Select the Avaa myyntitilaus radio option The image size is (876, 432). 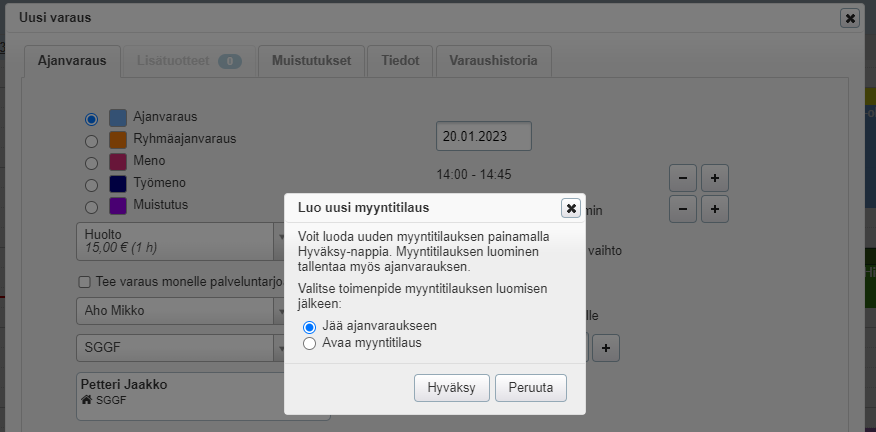click(x=310, y=343)
